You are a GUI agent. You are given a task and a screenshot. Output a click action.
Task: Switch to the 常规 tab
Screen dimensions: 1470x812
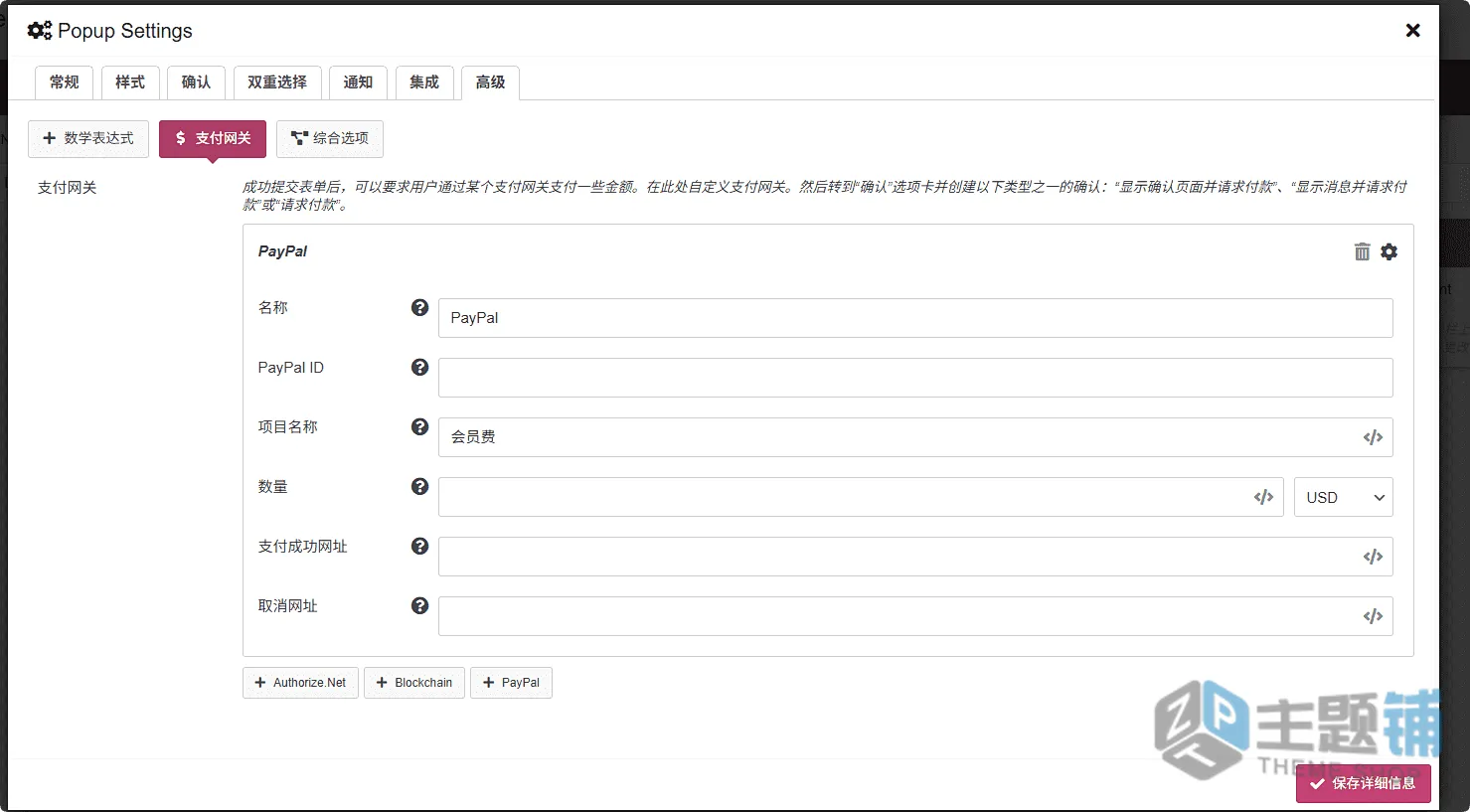tap(64, 82)
